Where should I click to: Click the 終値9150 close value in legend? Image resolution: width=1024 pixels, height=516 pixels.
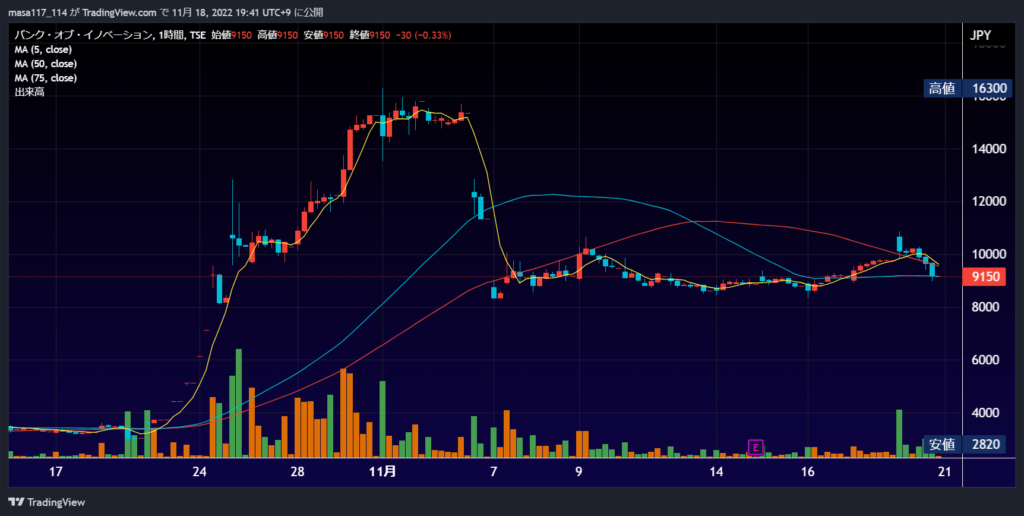pos(370,35)
